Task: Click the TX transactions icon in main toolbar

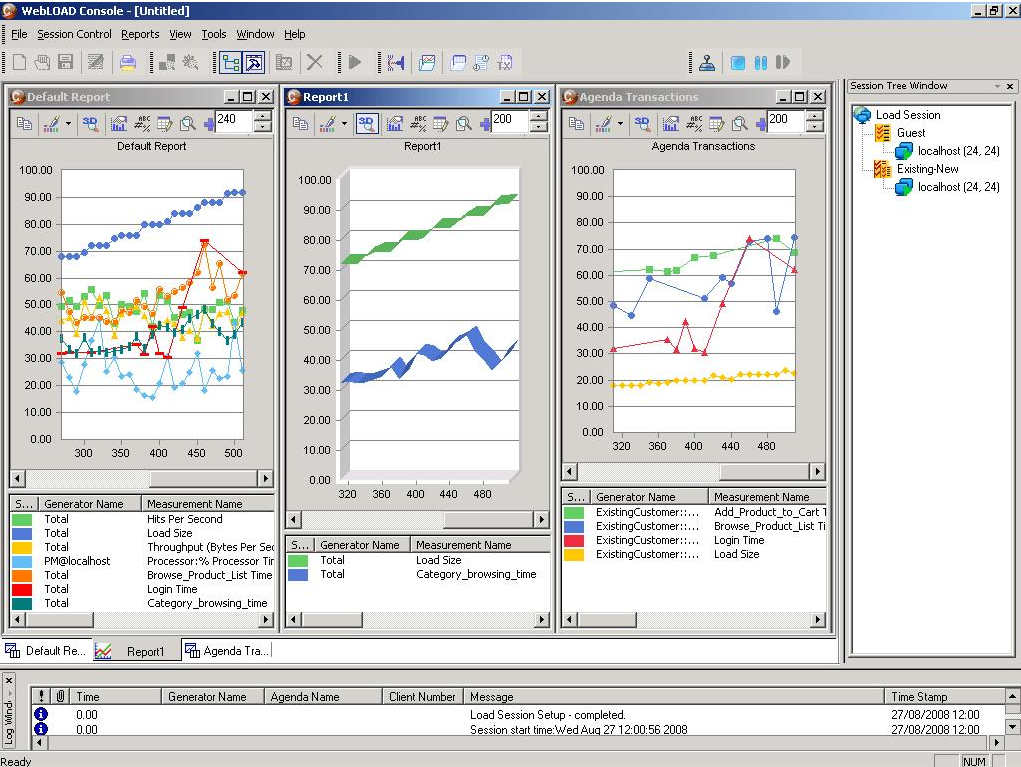Action: [505, 63]
